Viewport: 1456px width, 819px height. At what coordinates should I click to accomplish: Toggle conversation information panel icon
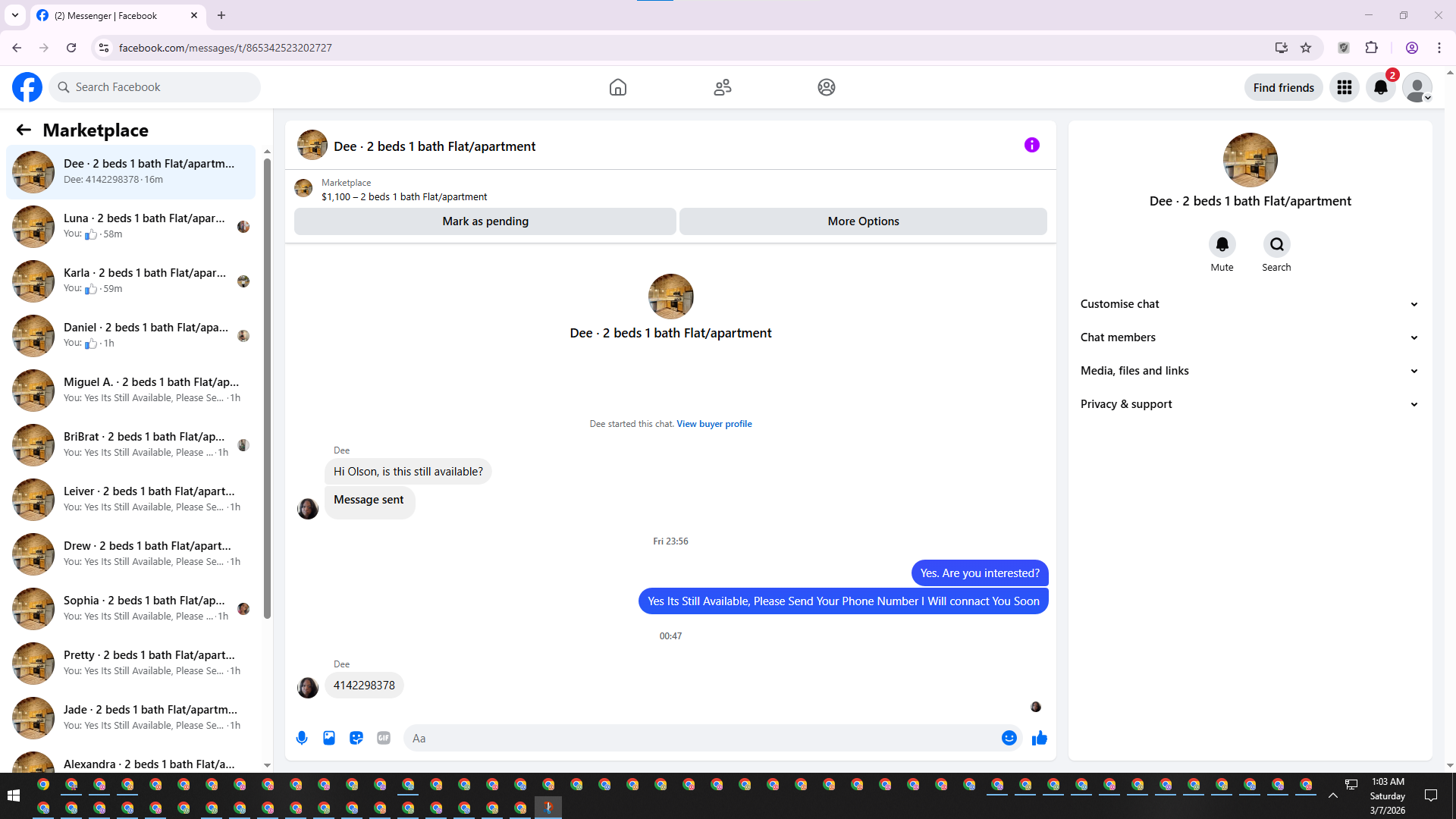click(x=1031, y=145)
